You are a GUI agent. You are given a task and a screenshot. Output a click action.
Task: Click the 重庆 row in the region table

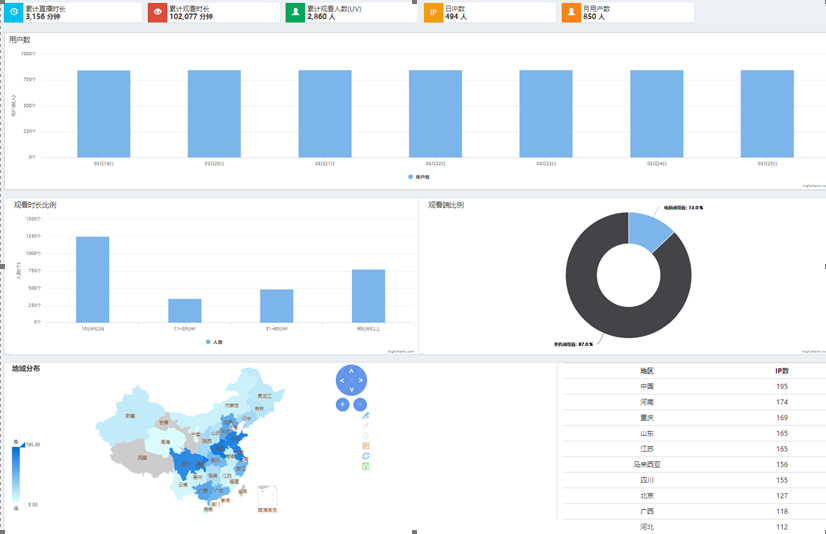(694, 418)
